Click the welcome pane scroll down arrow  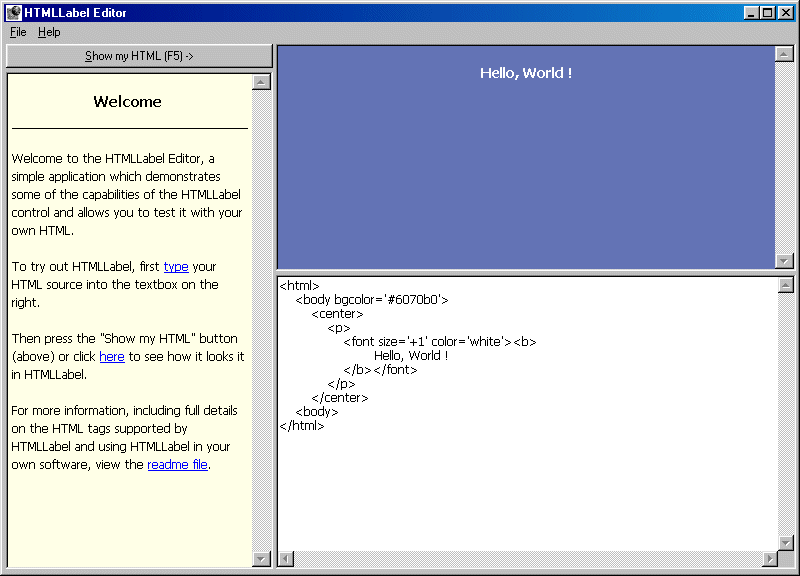point(261,559)
